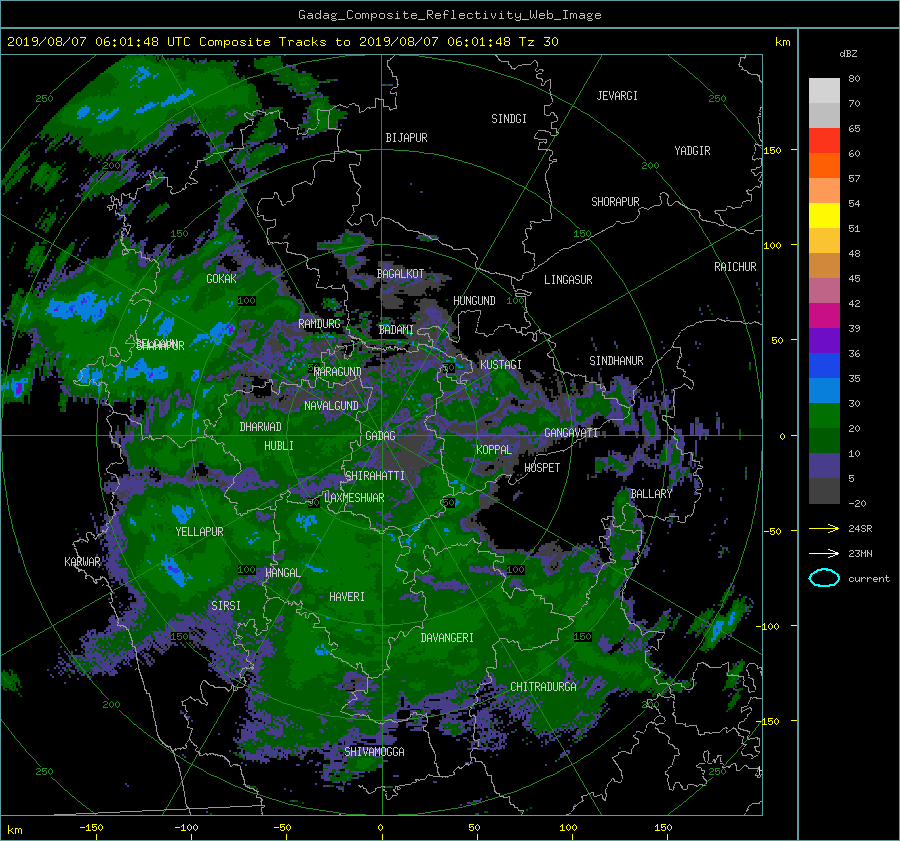Select the bright green 20-30 dBZ swatch
The height and width of the screenshot is (841, 900).
[824, 416]
